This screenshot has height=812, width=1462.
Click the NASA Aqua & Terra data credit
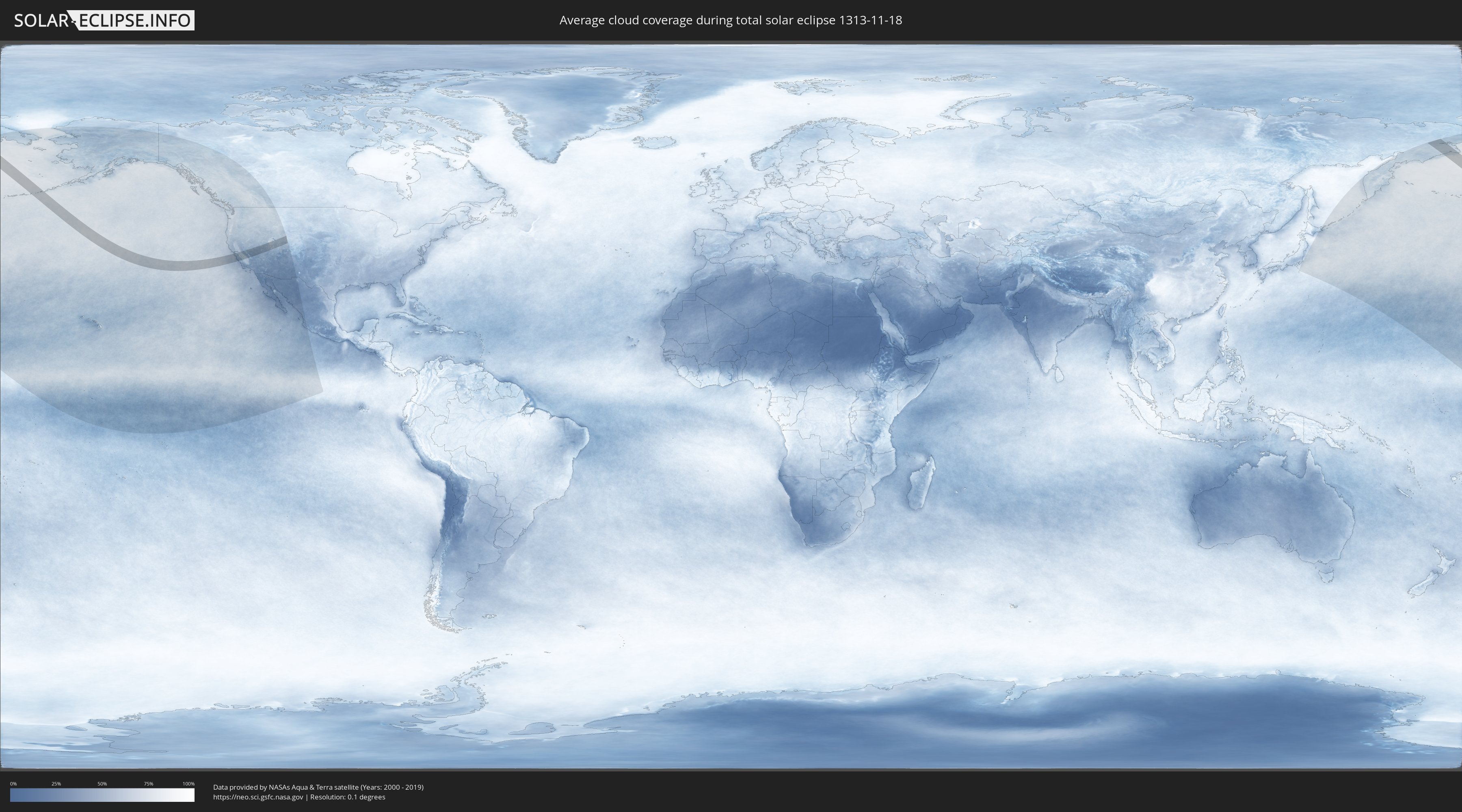318,787
